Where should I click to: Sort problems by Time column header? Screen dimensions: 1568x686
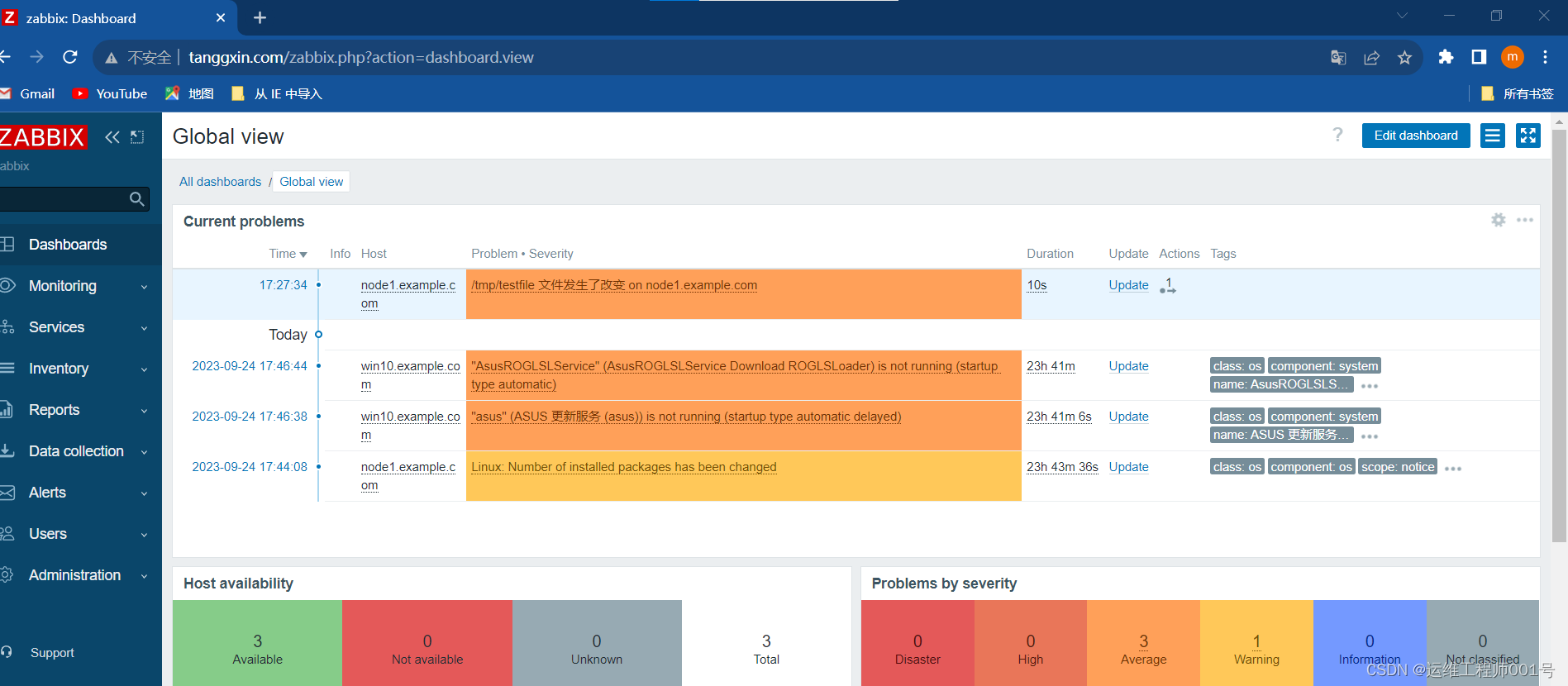pyautogui.click(x=288, y=254)
